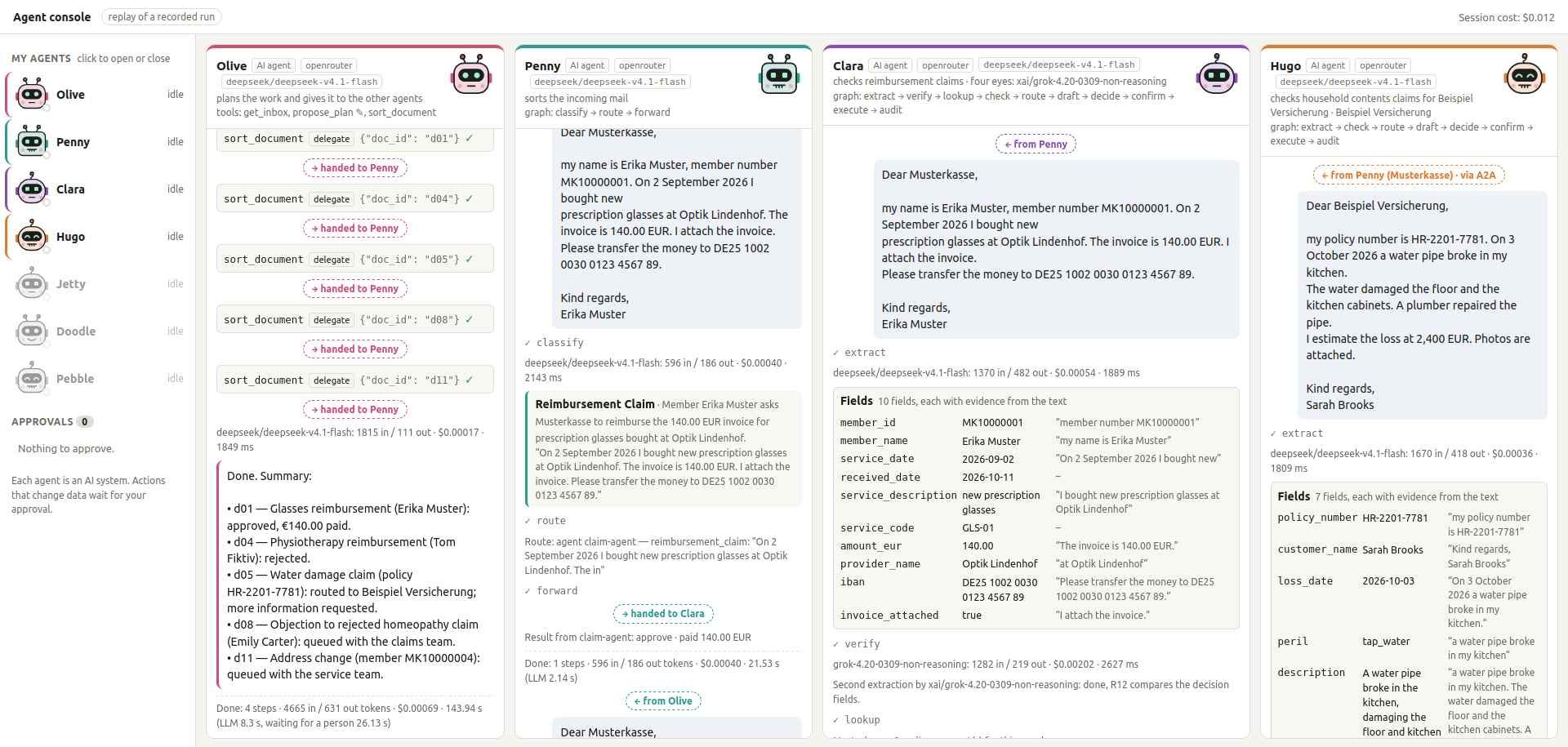The height and width of the screenshot is (747, 1568).
Task: Click 'Nothing to approve.' text
Action: [x=66, y=449]
